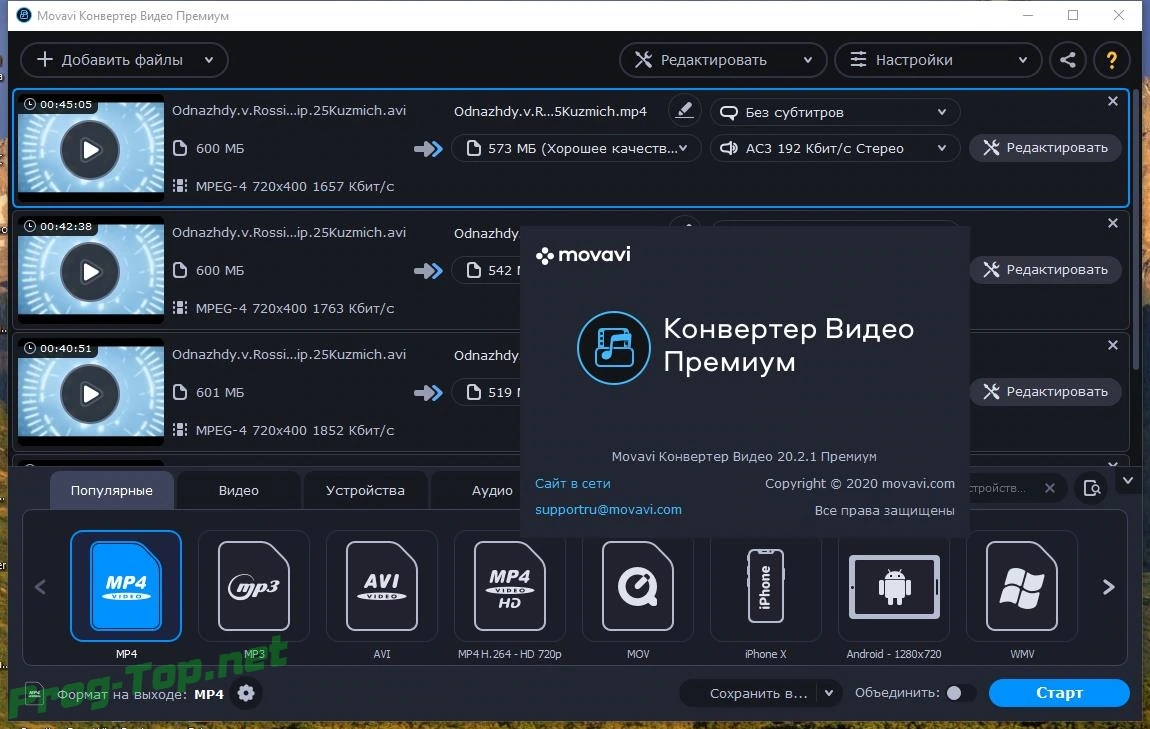Select the Android 1280x720 preset
1150x729 pixels.
coord(893,586)
